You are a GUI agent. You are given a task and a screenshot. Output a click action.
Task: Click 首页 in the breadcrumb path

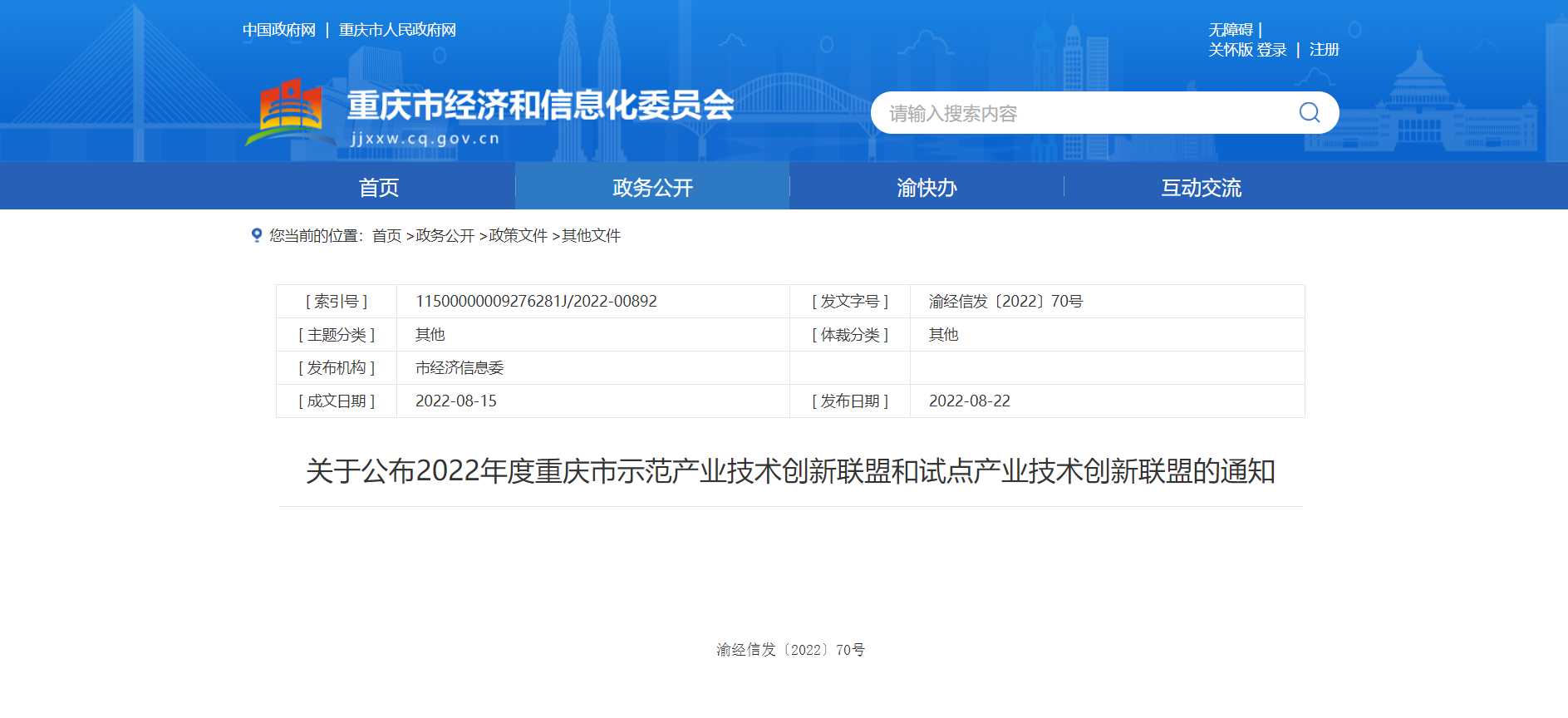point(386,236)
